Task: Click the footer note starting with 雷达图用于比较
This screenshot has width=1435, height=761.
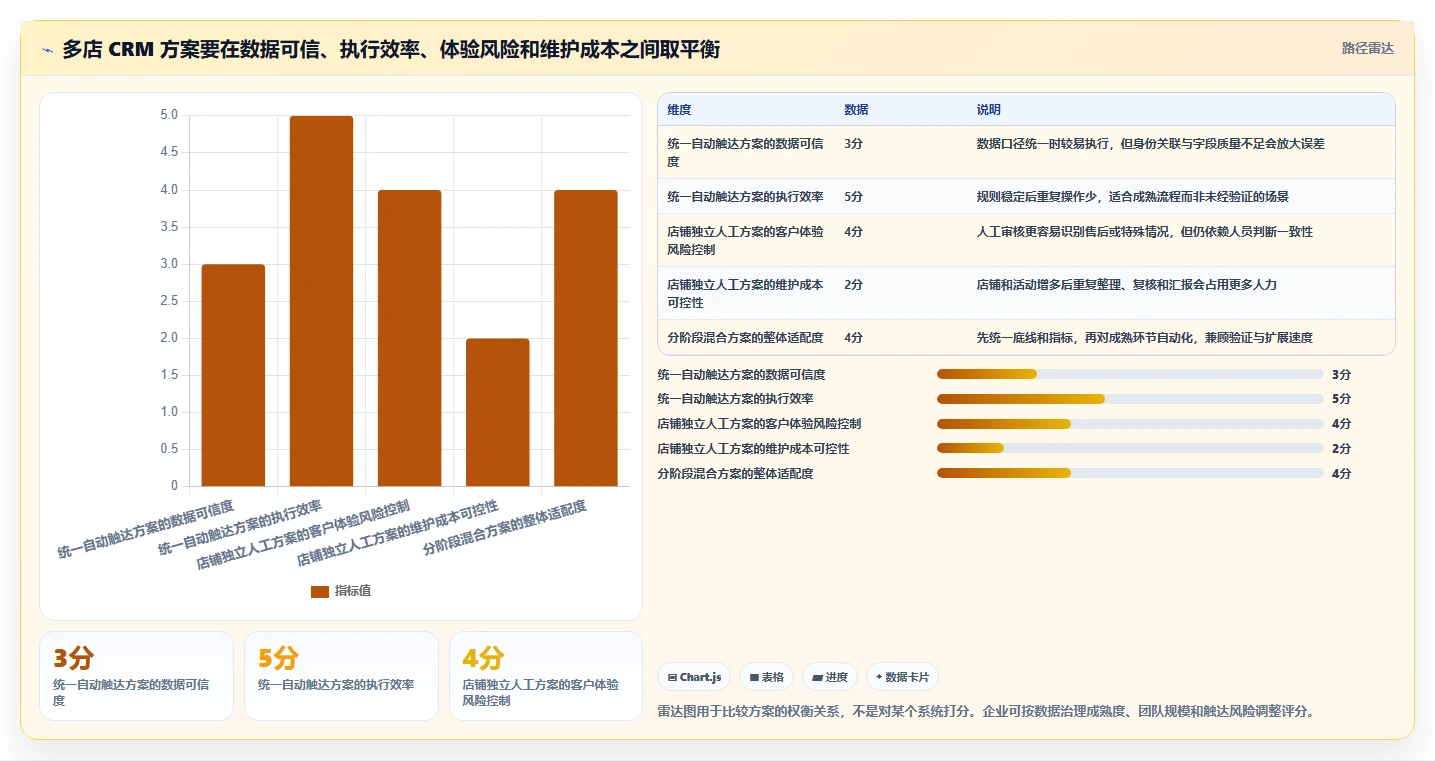Action: click(x=986, y=712)
